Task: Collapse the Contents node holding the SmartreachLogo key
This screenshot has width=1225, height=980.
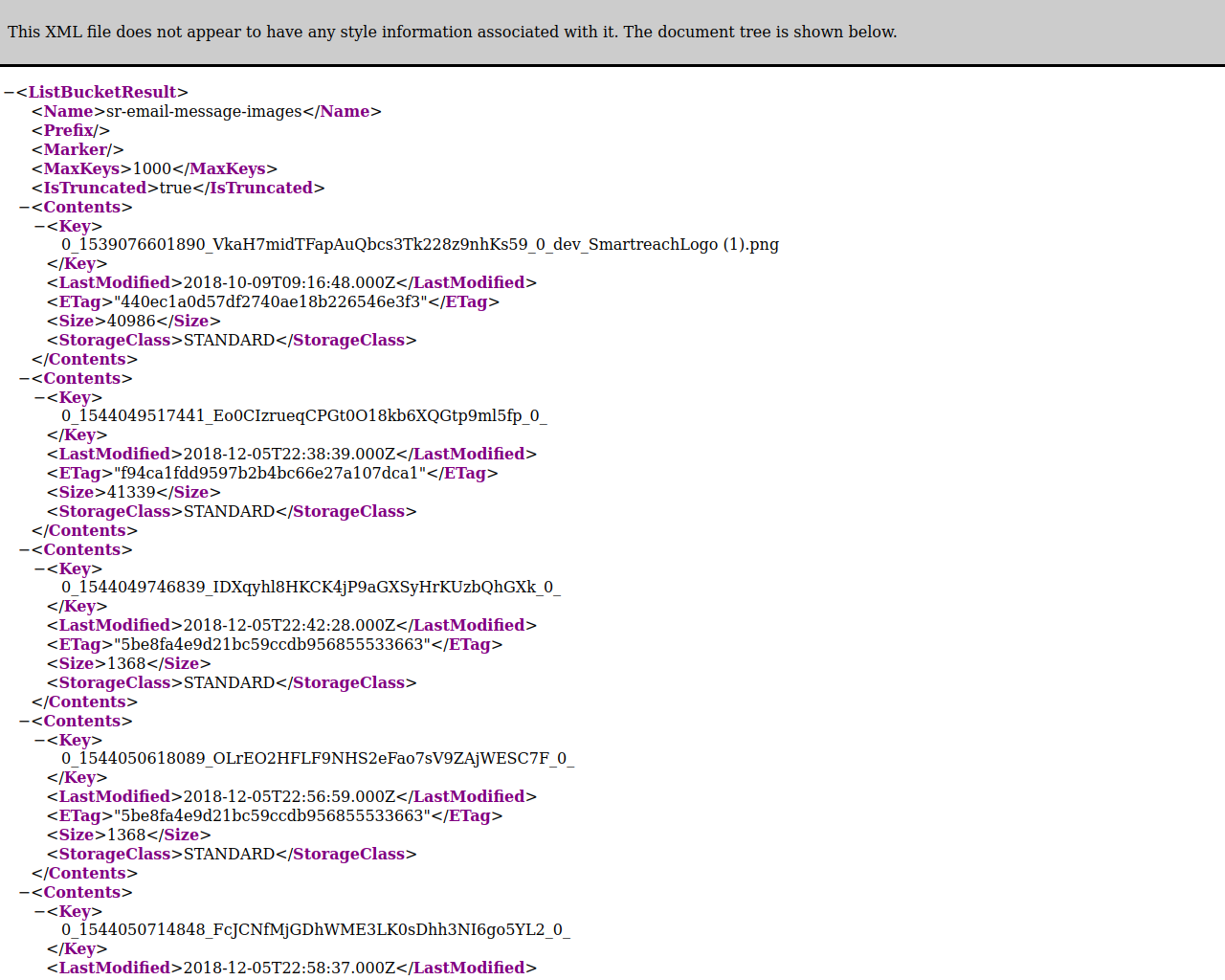Action: [24, 208]
